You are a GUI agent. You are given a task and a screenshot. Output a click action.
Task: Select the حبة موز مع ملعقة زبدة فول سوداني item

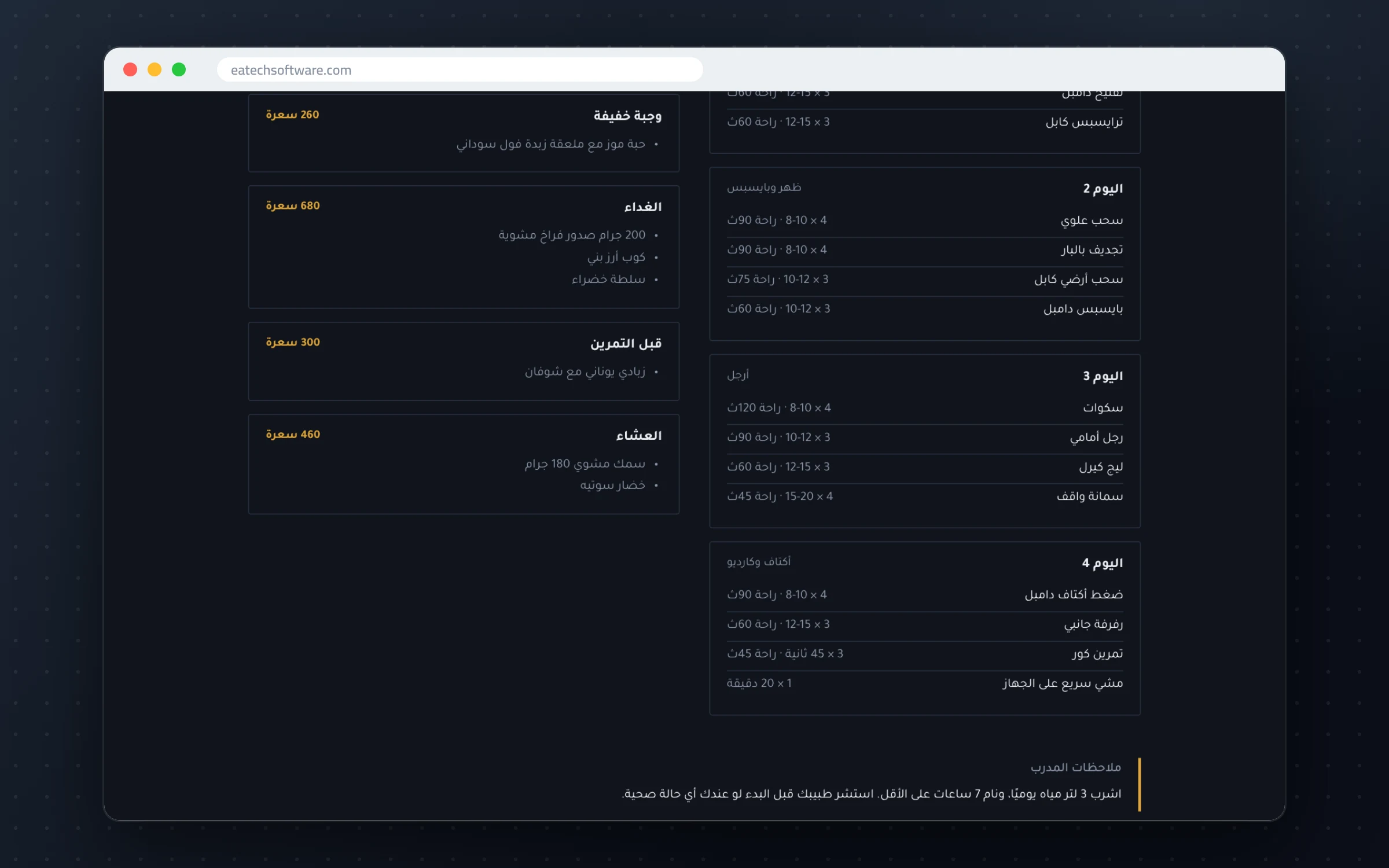(550, 144)
